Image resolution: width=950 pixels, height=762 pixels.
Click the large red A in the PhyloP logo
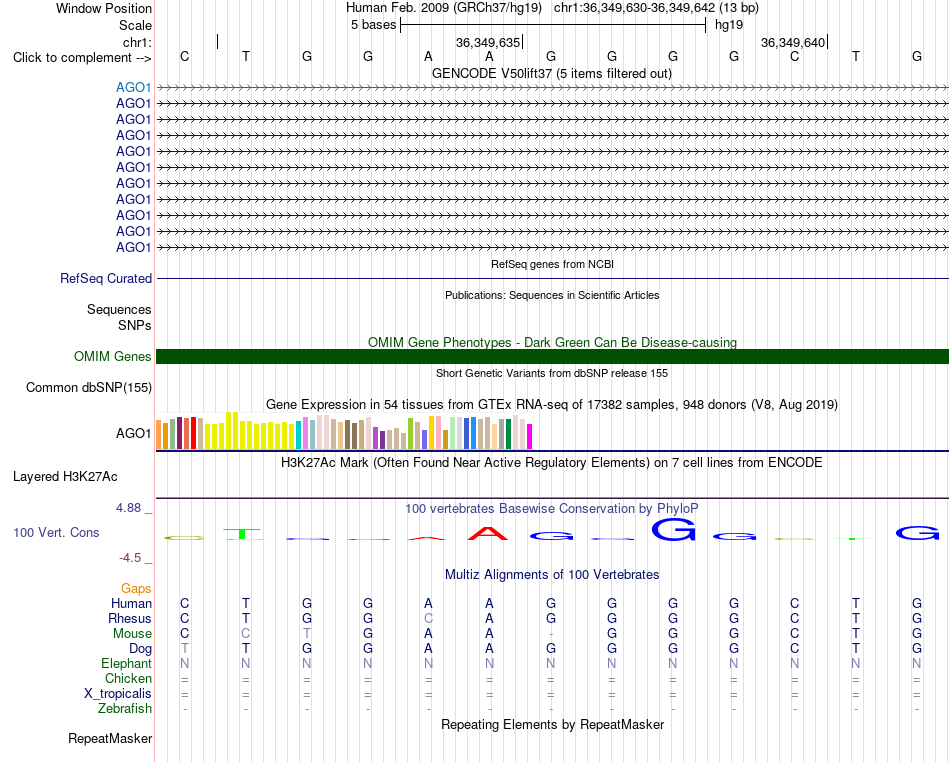(489, 534)
